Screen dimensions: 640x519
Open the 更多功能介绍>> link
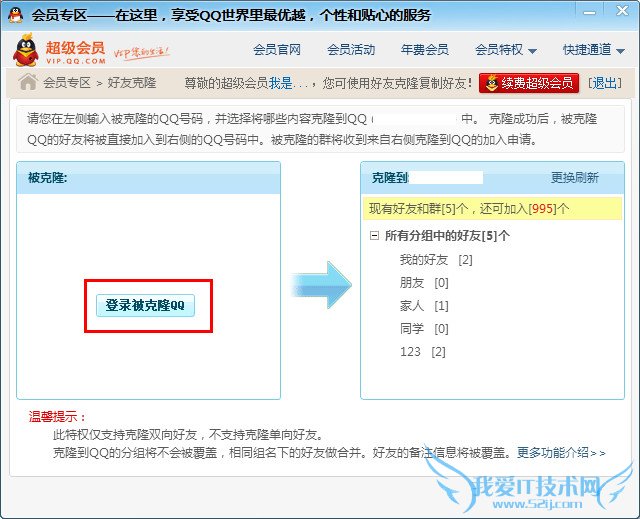tap(561, 452)
